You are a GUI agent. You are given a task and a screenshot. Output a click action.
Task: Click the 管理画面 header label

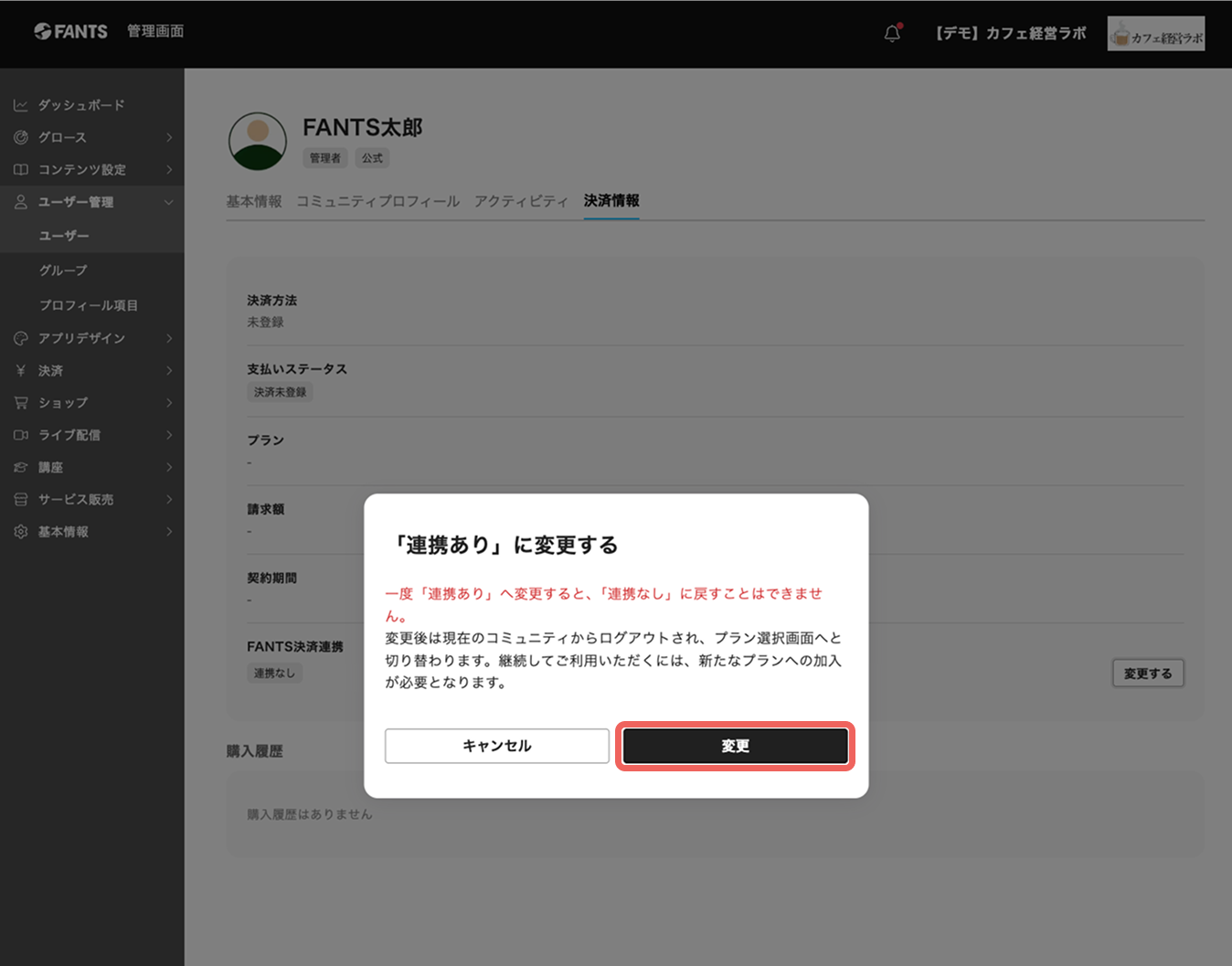tap(155, 31)
